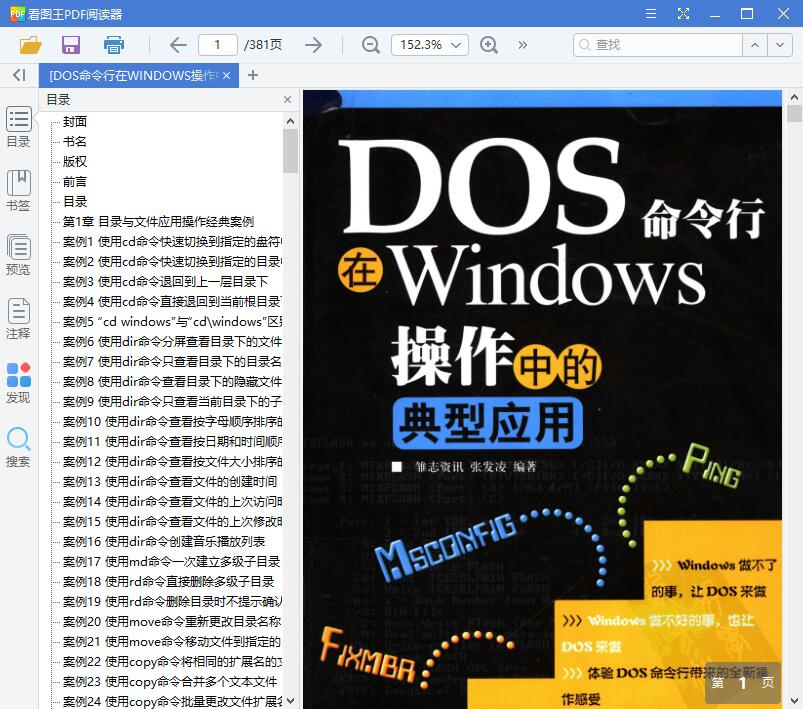This screenshot has height=709, width=803.
Task: Find previous match with up arrow
Action: 755,45
